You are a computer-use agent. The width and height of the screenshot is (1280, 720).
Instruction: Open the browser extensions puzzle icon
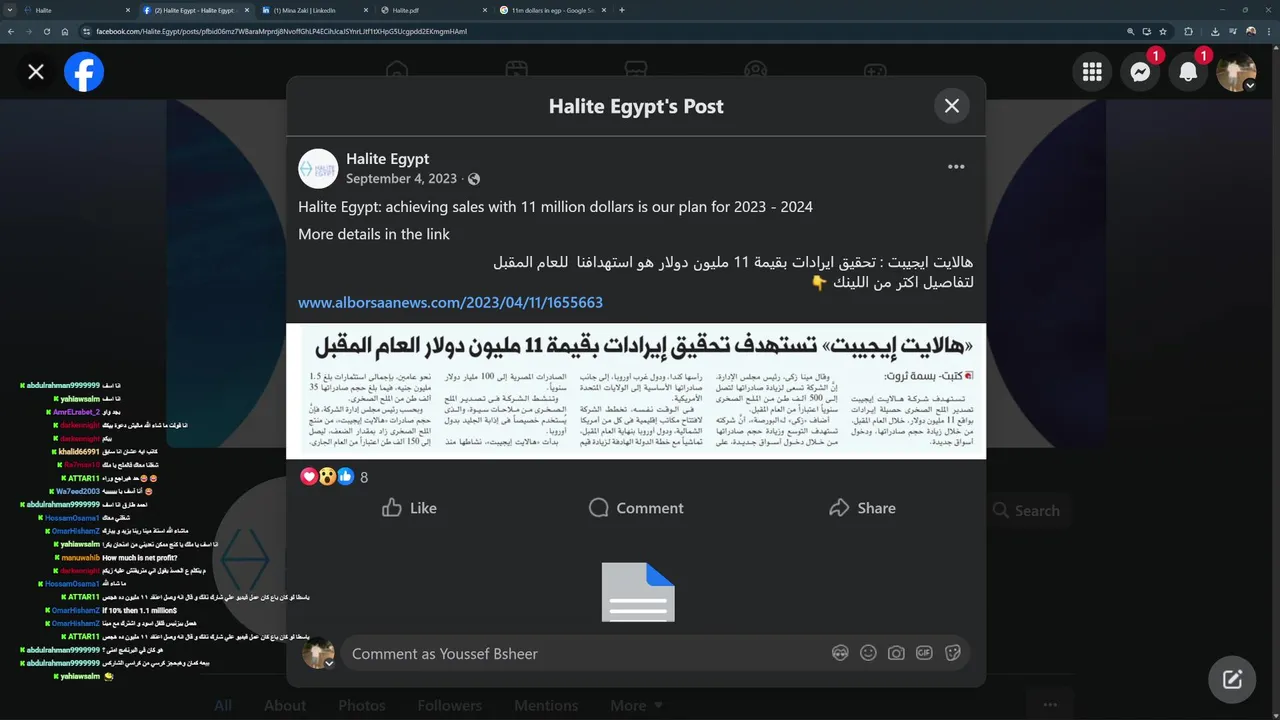(x=1188, y=31)
